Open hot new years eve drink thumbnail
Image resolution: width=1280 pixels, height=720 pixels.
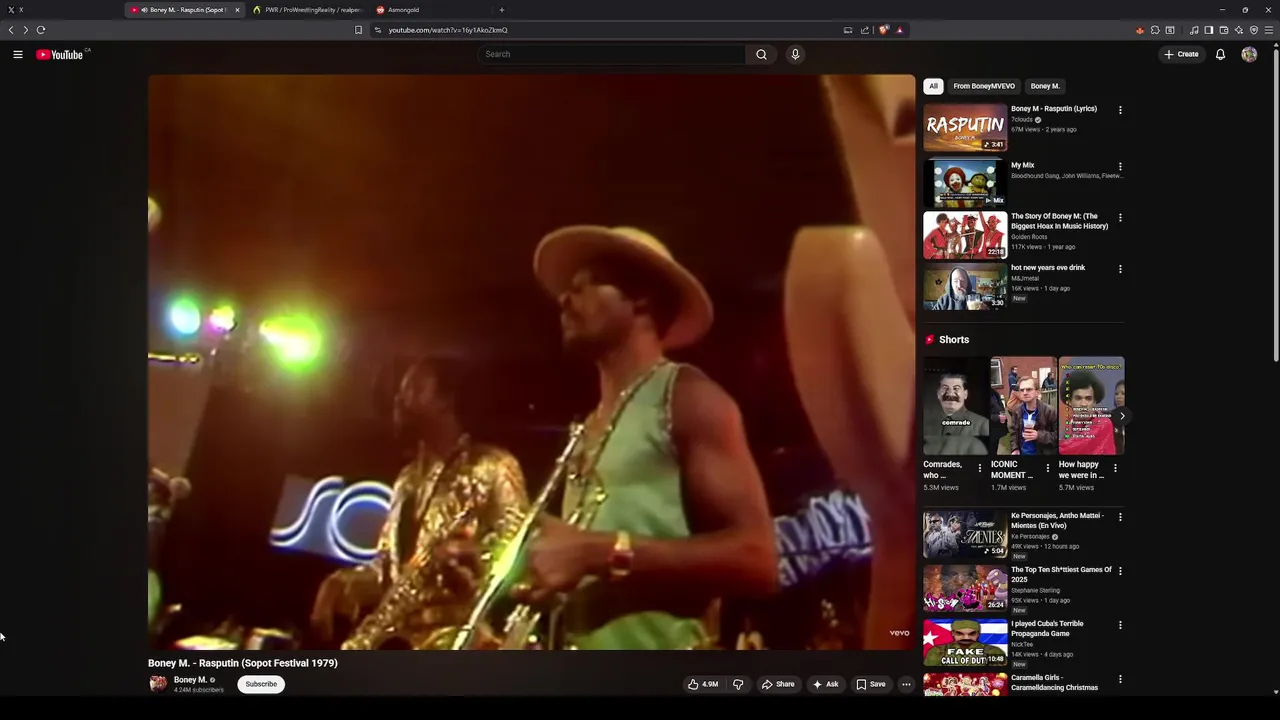965,287
